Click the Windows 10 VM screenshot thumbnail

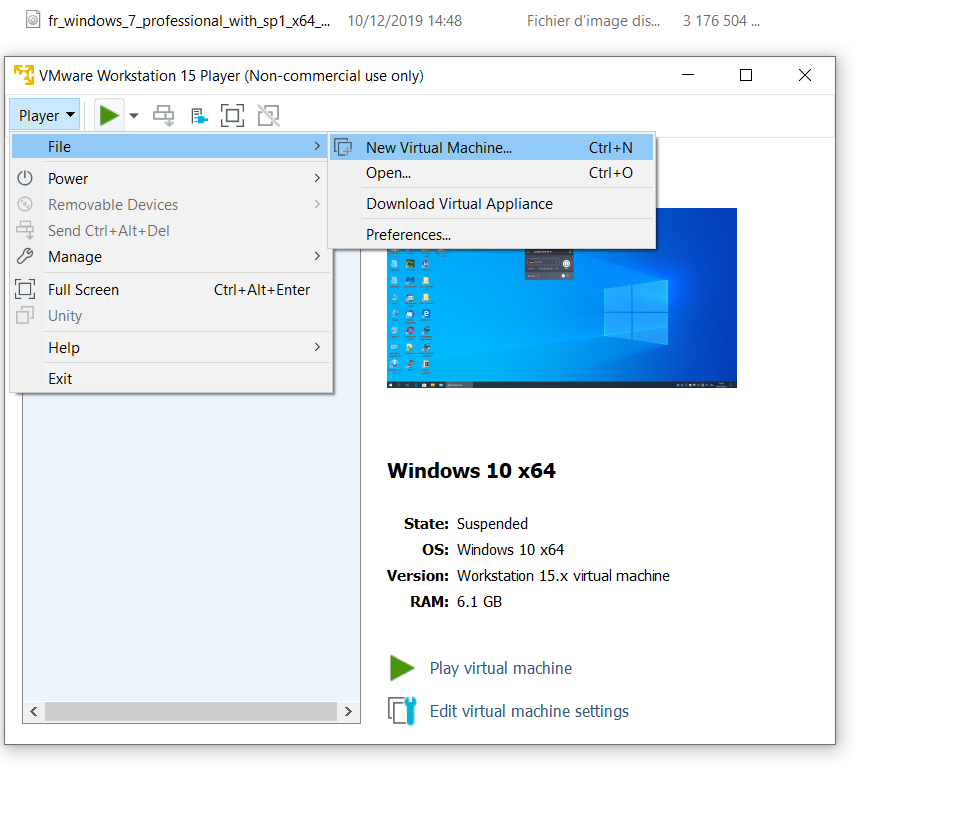[561, 298]
